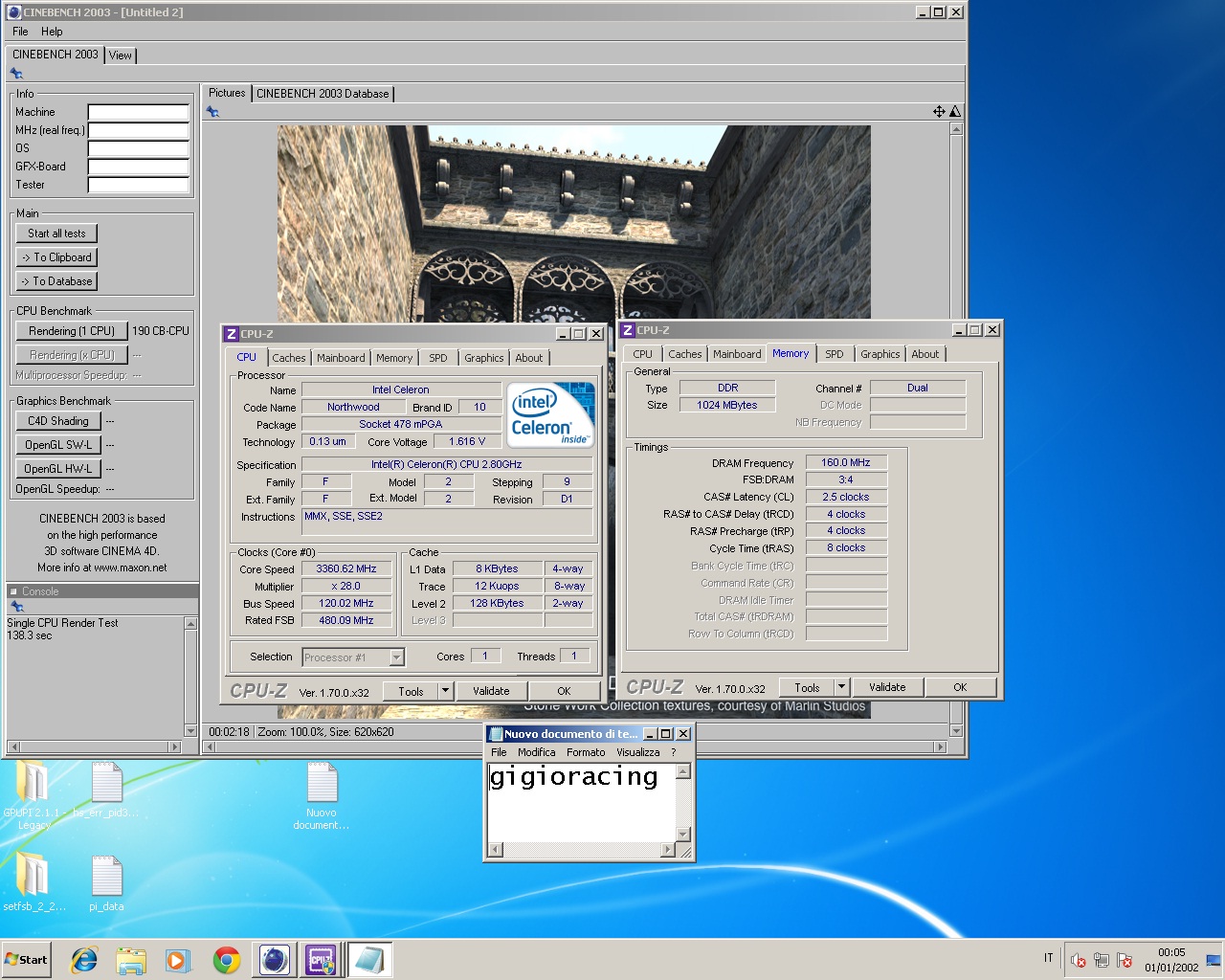Click the CPU-Z title bar icon in the Memory window
The height and width of the screenshot is (980, 1225).
click(628, 330)
